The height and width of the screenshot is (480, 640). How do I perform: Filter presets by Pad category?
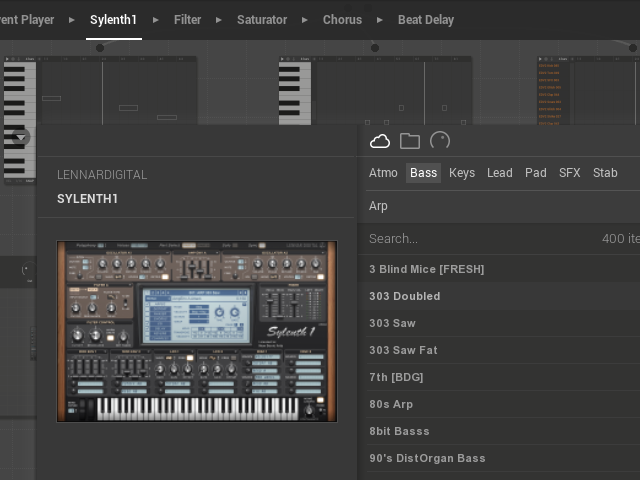click(536, 173)
